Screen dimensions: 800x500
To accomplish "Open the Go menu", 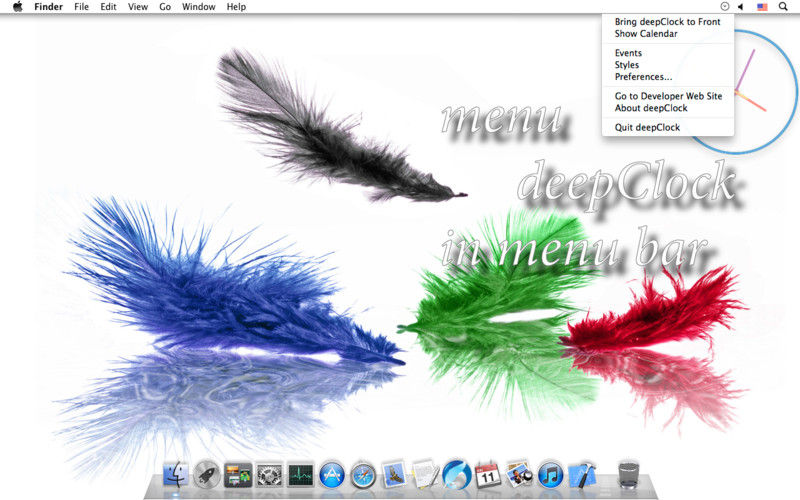I will tap(165, 7).
